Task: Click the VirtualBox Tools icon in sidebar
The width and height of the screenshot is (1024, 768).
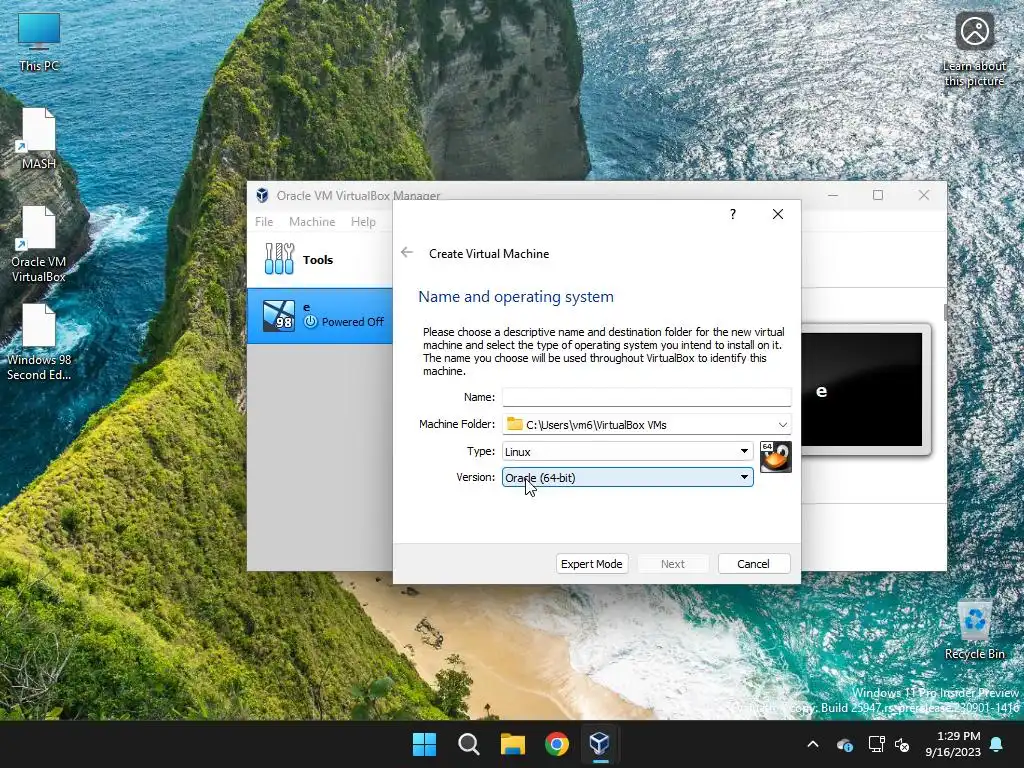Action: tap(280, 259)
